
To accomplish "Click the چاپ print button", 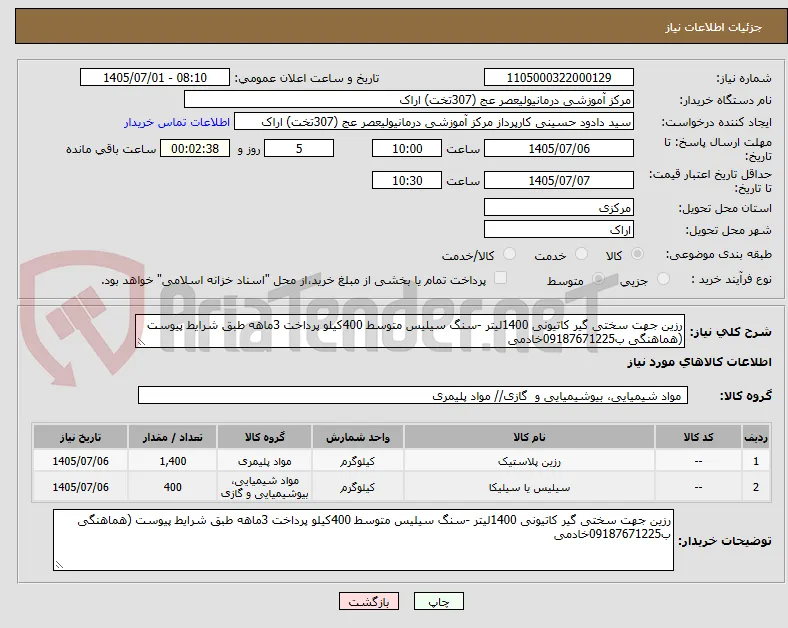I will [439, 601].
